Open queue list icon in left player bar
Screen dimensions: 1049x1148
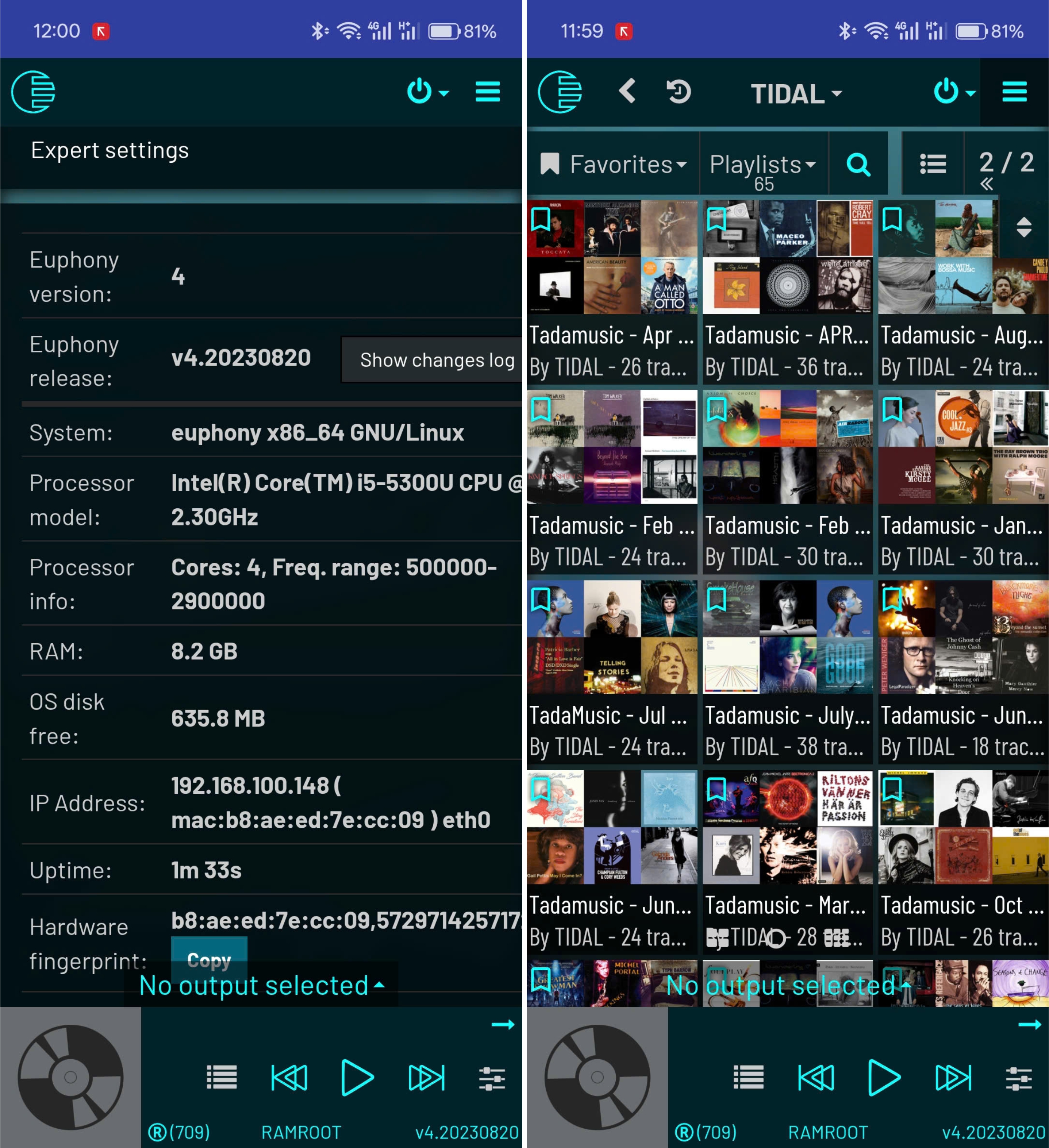tap(222, 1077)
